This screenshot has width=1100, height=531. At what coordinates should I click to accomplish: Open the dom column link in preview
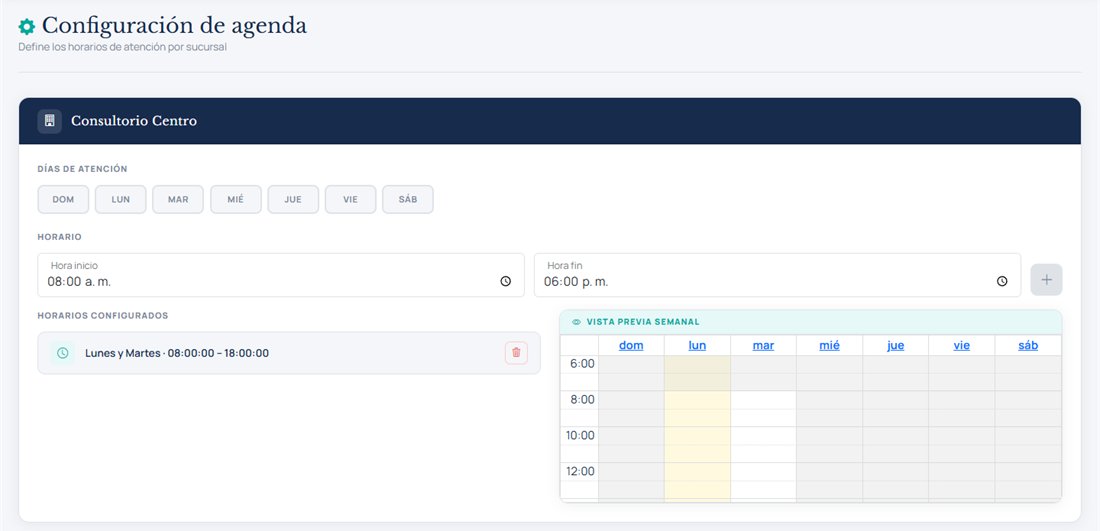631,345
